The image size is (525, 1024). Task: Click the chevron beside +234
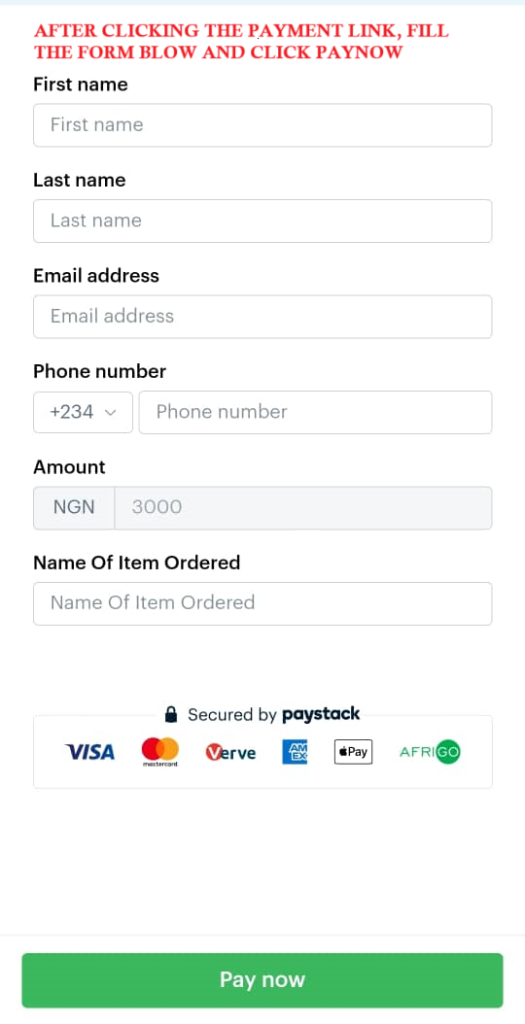(110, 413)
